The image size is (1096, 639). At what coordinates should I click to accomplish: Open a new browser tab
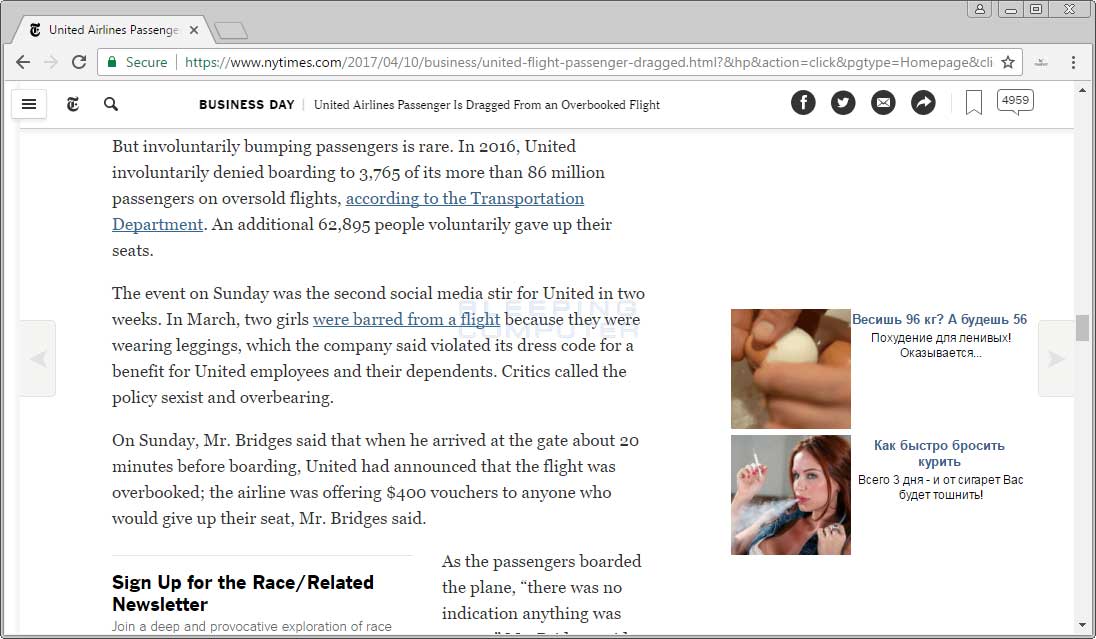231,31
